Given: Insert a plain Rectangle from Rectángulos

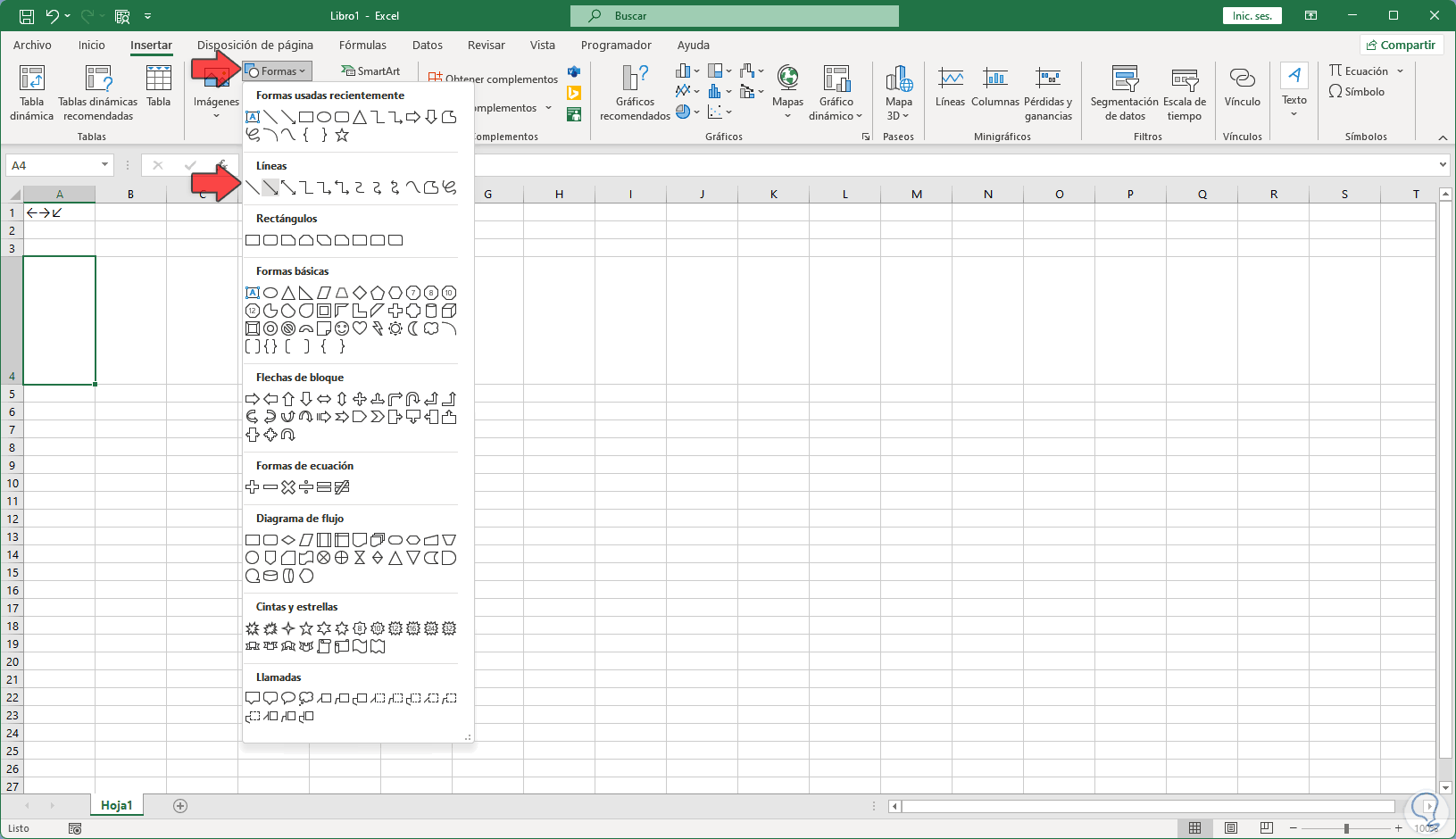Looking at the screenshot, I should (x=253, y=240).
